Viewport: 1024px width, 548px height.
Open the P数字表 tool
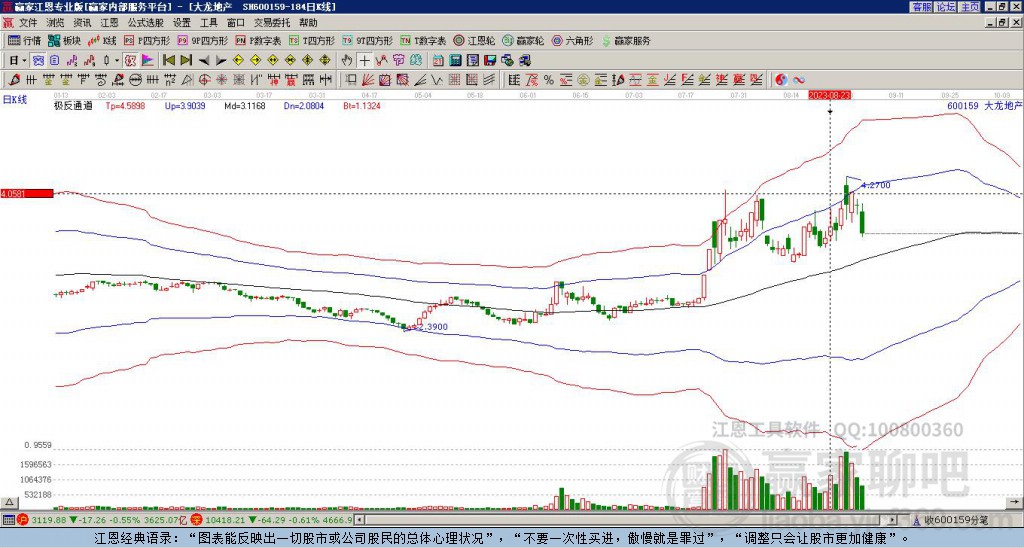[x=259, y=40]
